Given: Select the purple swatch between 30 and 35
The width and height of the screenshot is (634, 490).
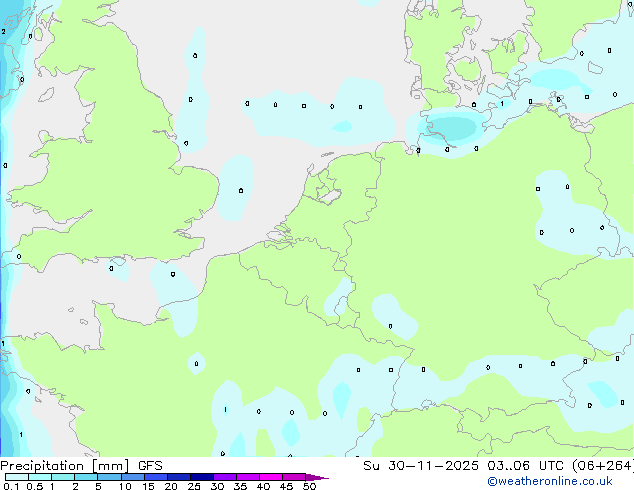Looking at the screenshot, I should coord(224,477).
